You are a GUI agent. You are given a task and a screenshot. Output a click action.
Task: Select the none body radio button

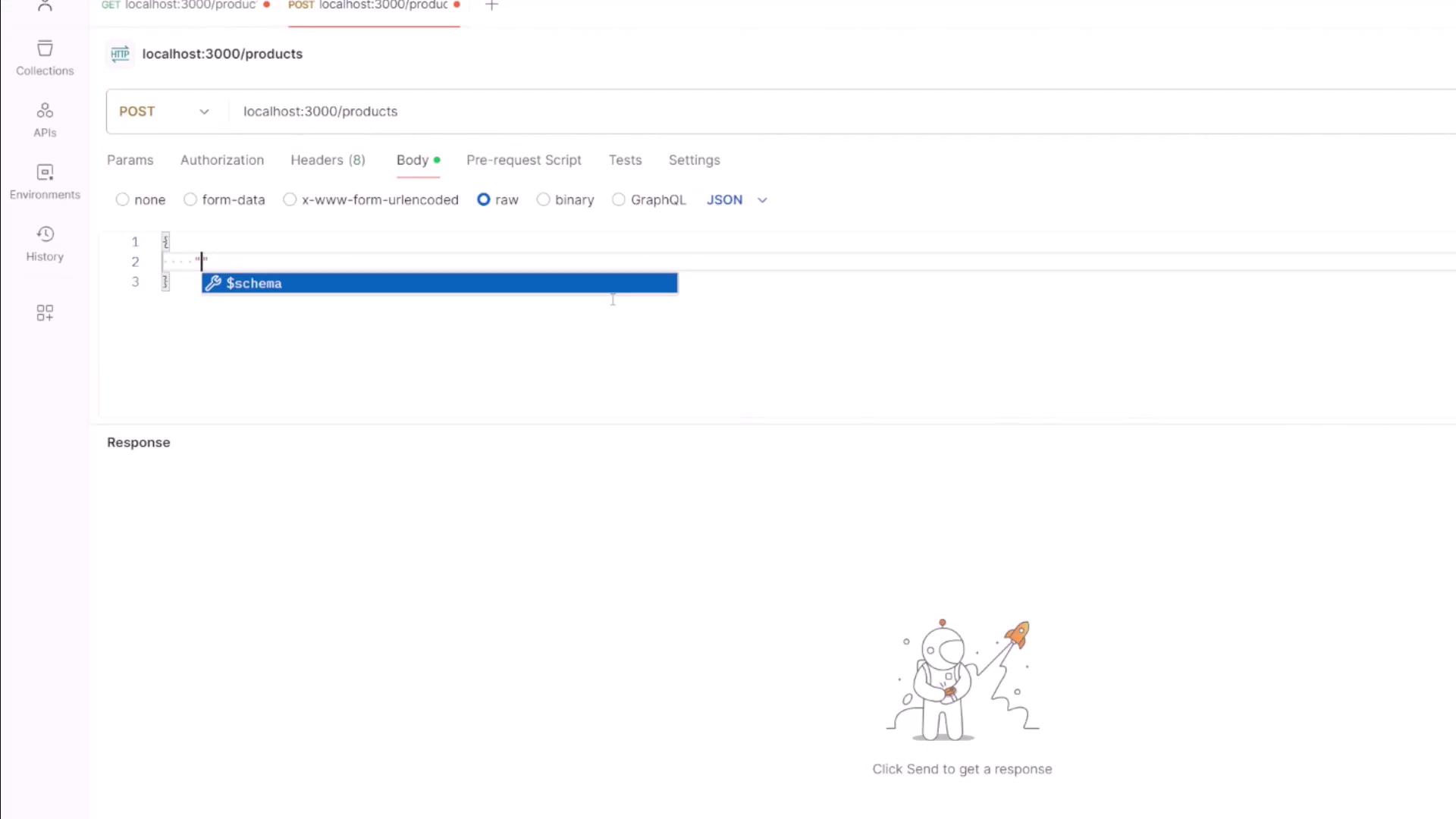(123, 199)
